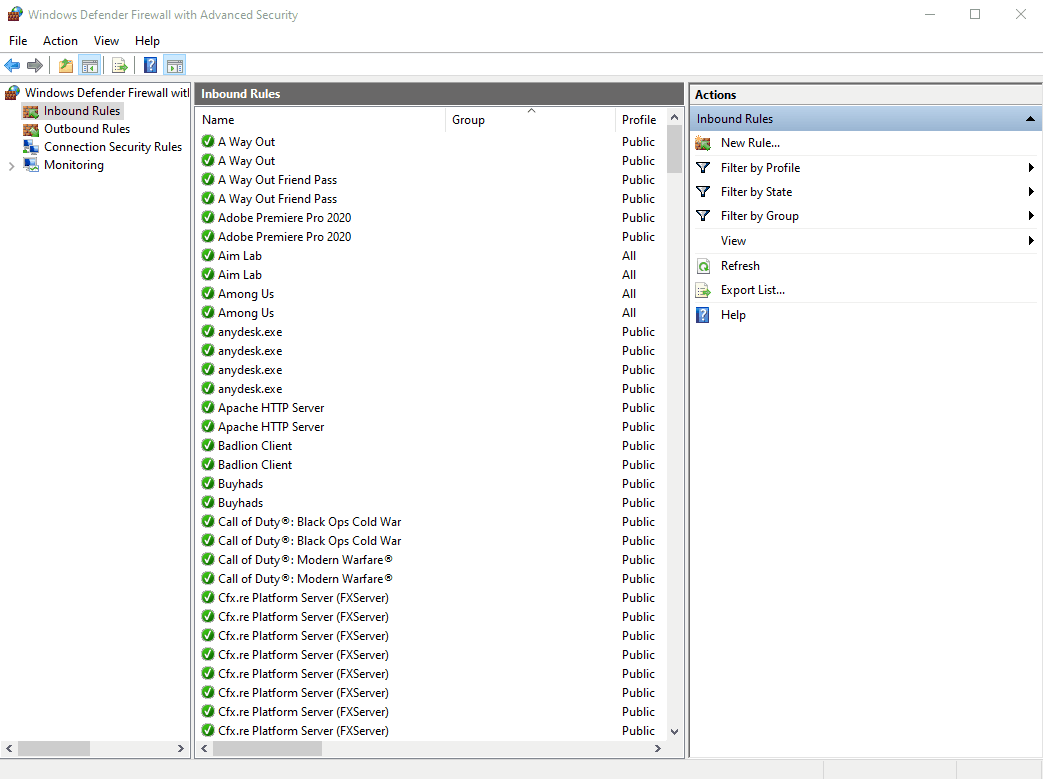The image size is (1043, 779).
Task: Toggle Show/Hide Console Tree toolbar button
Action: 90,66
